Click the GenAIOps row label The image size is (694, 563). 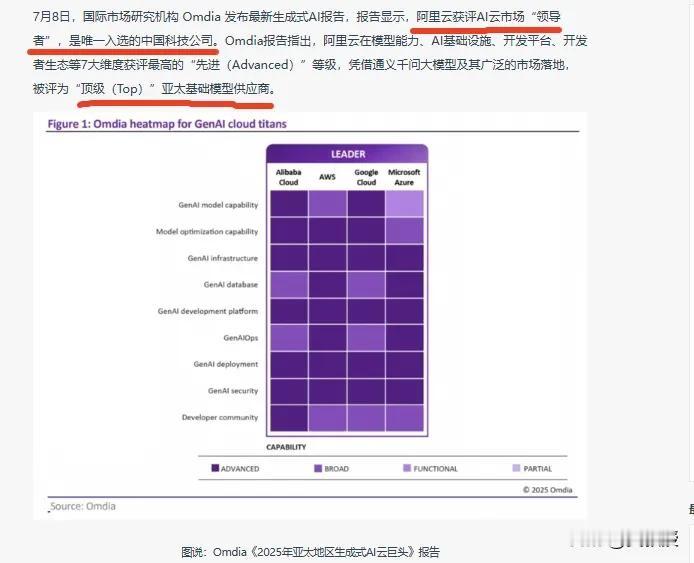[x=240, y=338]
